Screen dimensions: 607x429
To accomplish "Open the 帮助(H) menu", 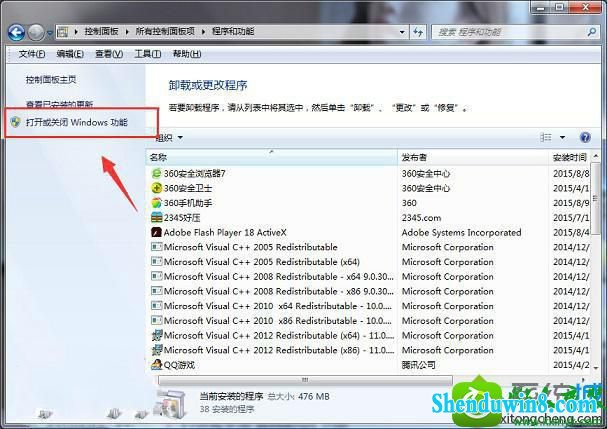I will pyautogui.click(x=187, y=54).
